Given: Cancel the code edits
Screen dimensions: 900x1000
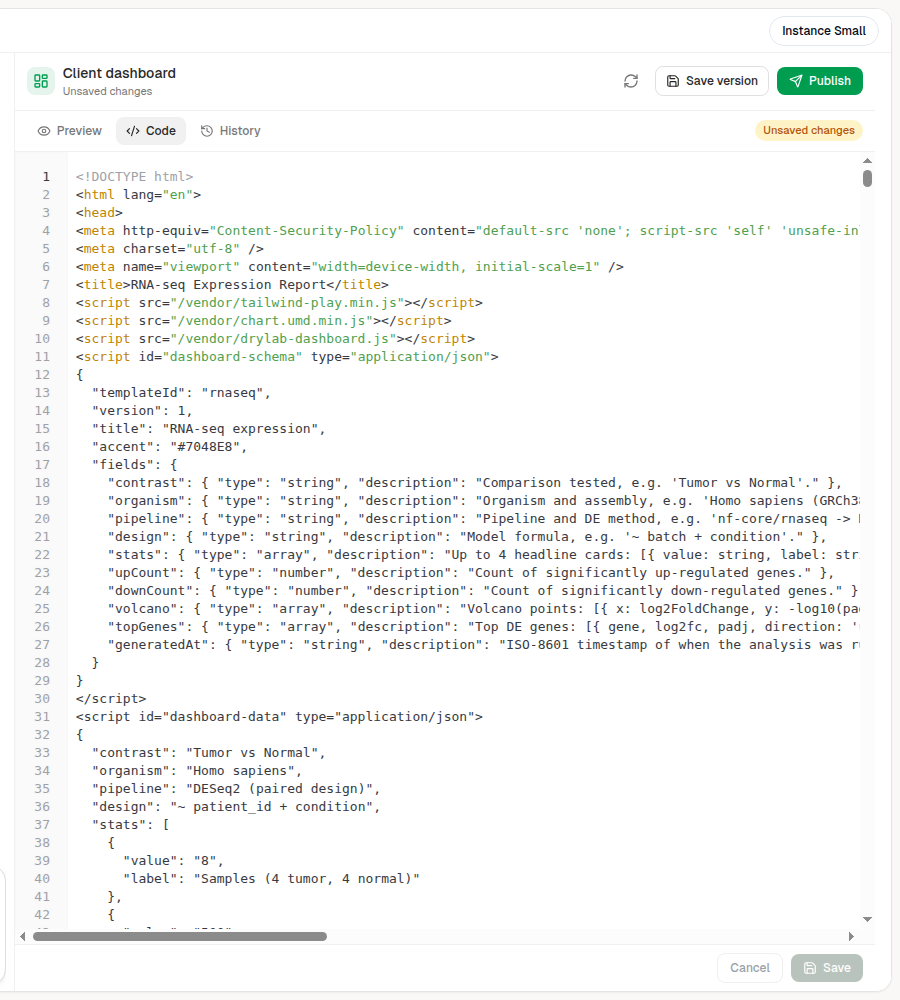Looking at the screenshot, I should [749, 967].
